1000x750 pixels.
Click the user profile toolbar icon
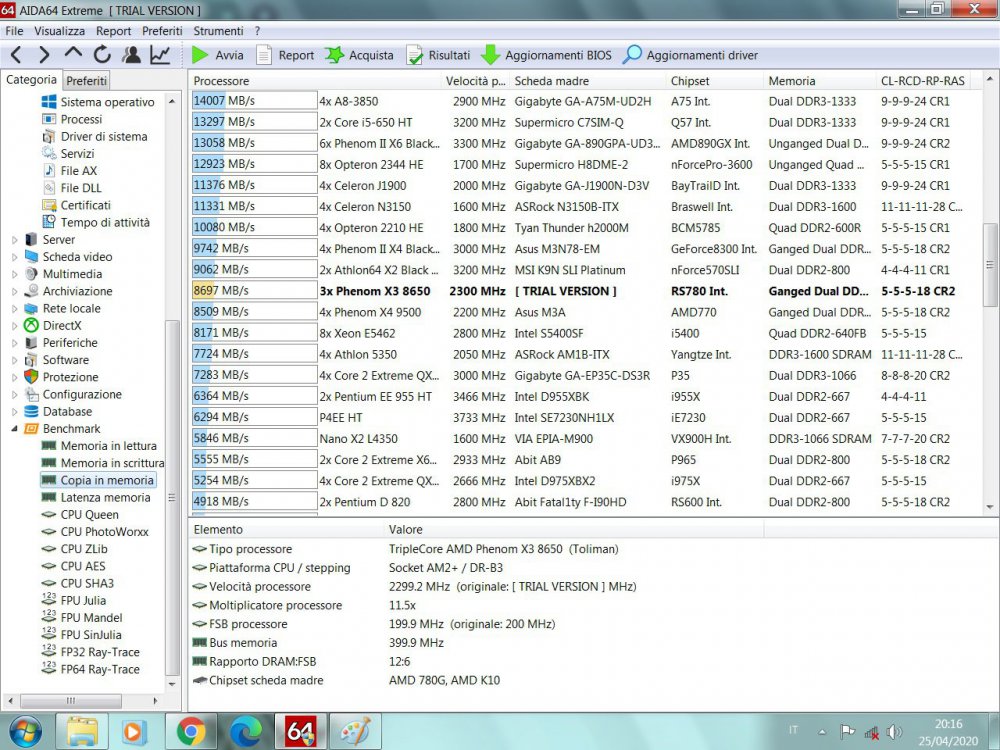[131, 55]
